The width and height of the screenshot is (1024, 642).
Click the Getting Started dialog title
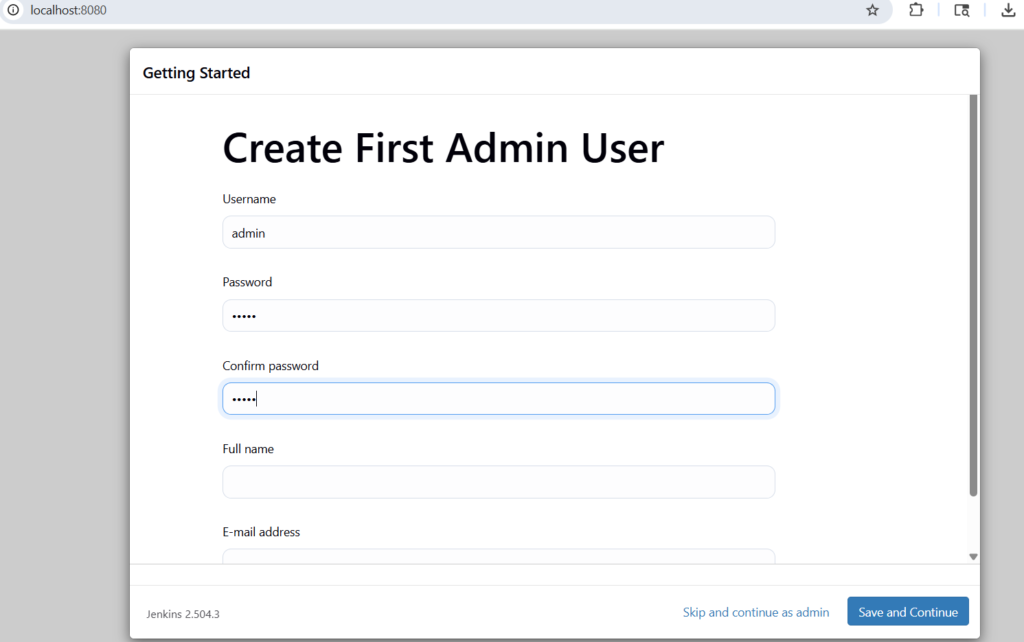pyautogui.click(x=196, y=72)
